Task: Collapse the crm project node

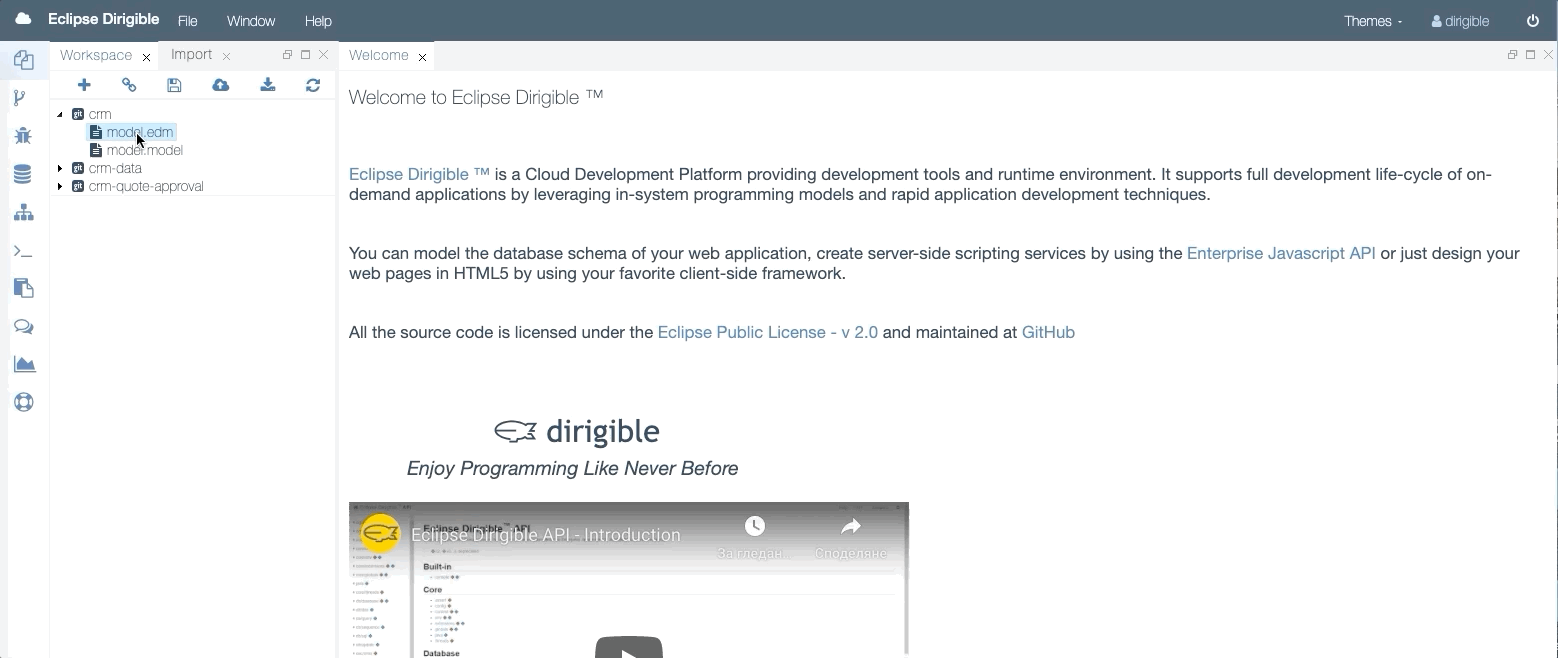Action: [x=59, y=114]
